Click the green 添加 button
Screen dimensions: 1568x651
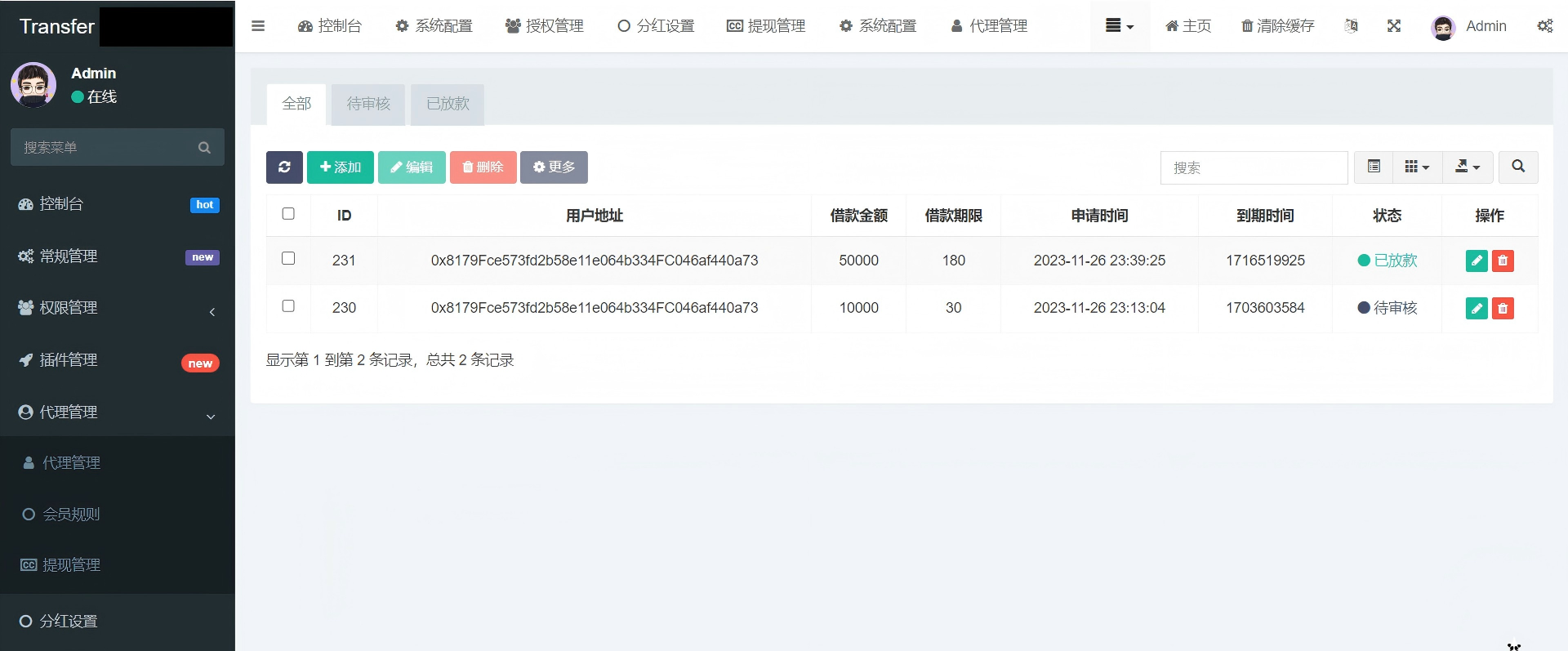pos(341,167)
